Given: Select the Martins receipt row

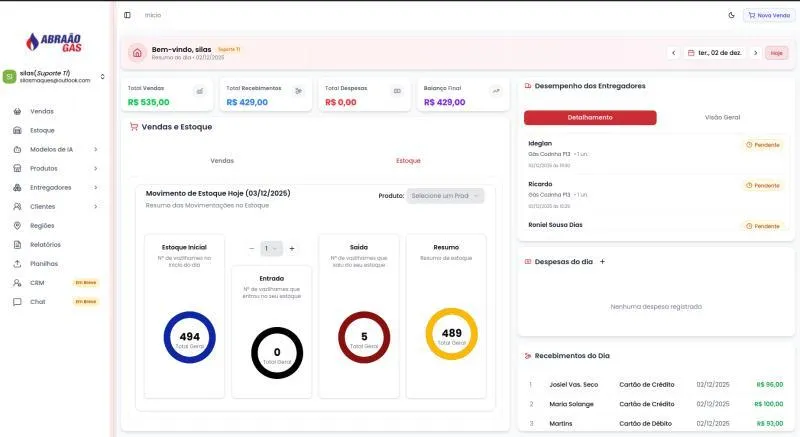Looking at the screenshot, I should coord(656,424).
